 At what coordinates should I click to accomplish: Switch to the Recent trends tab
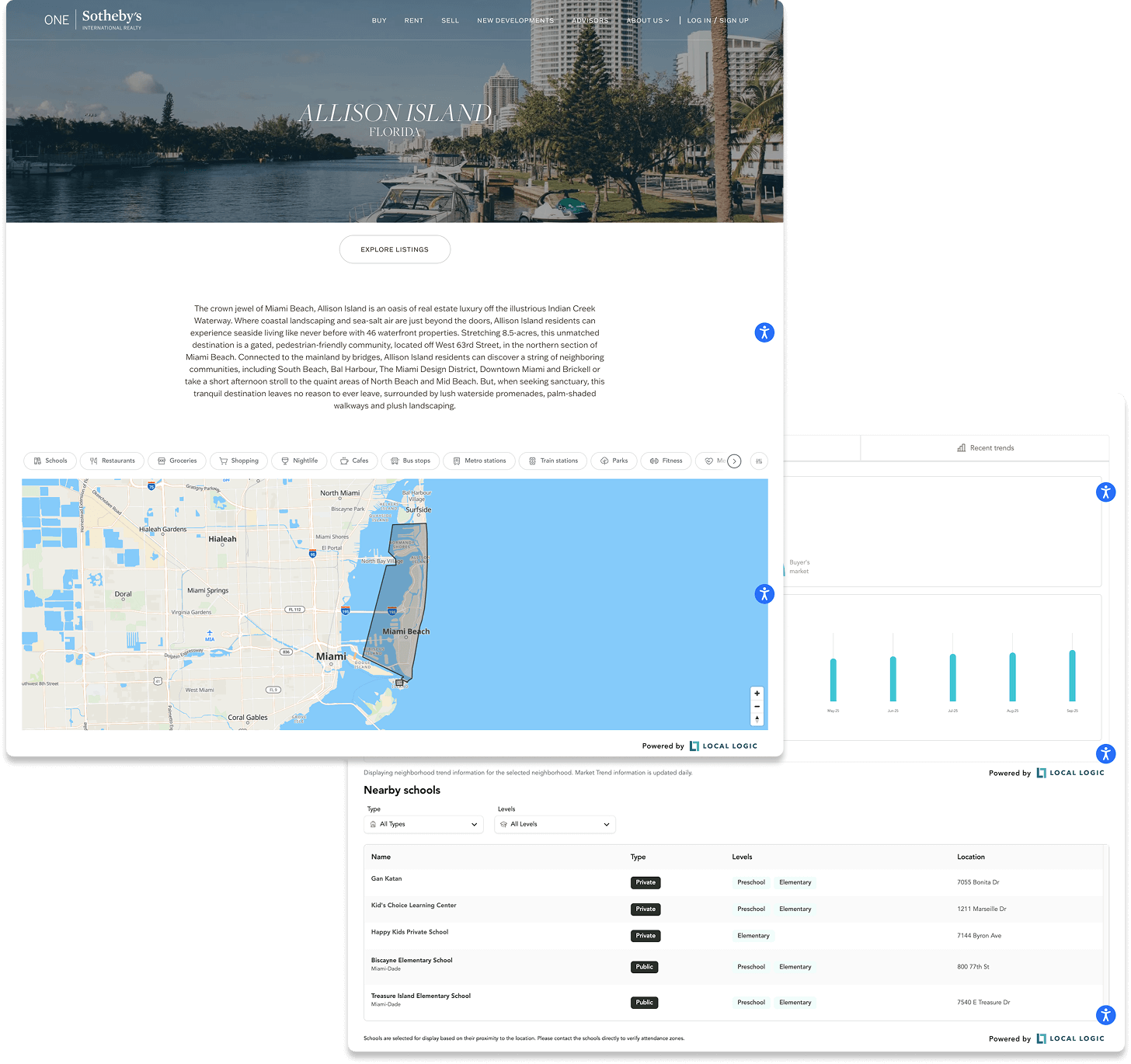click(x=985, y=448)
